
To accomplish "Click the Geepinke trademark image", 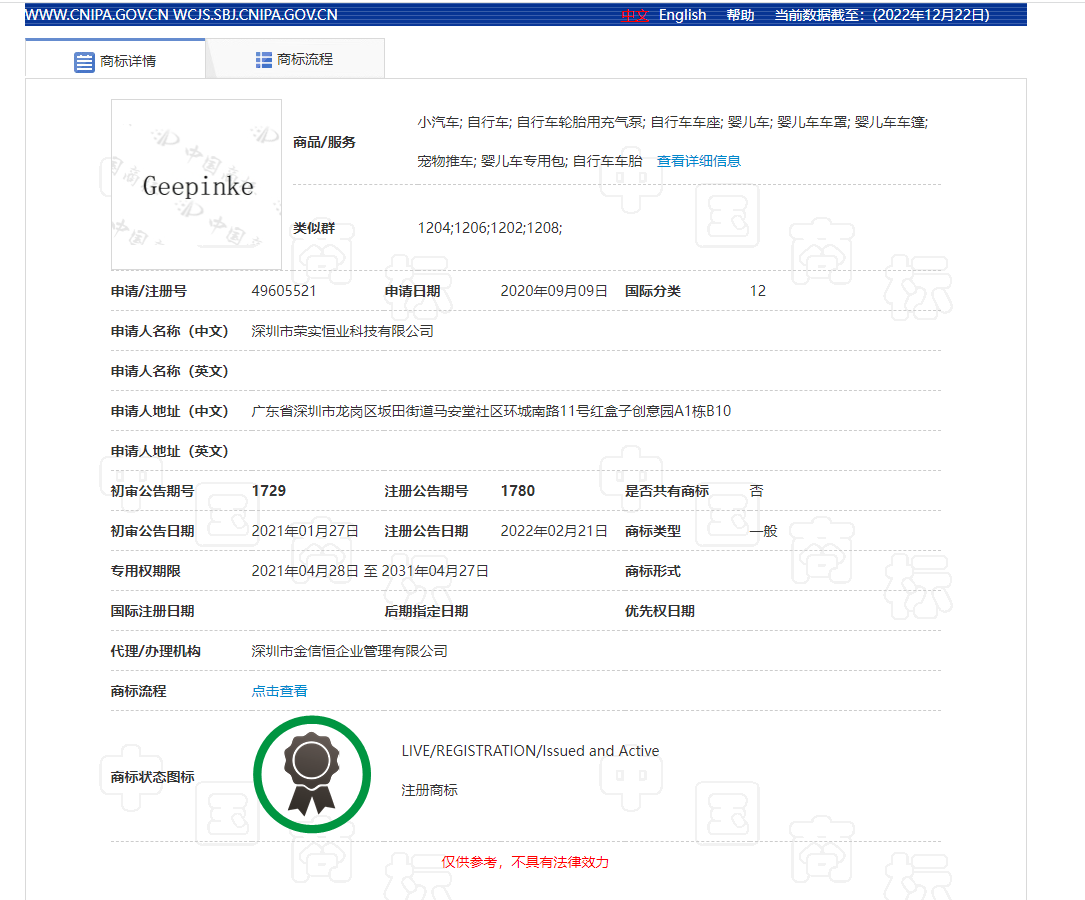I will click(x=197, y=185).
